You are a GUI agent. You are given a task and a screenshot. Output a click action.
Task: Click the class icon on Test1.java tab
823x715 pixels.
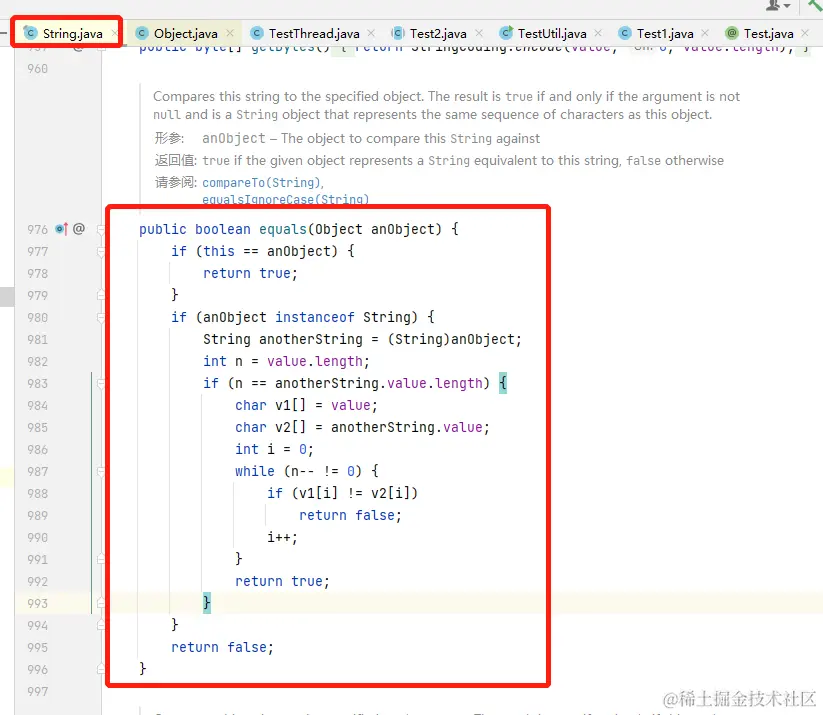pyautogui.click(x=625, y=33)
